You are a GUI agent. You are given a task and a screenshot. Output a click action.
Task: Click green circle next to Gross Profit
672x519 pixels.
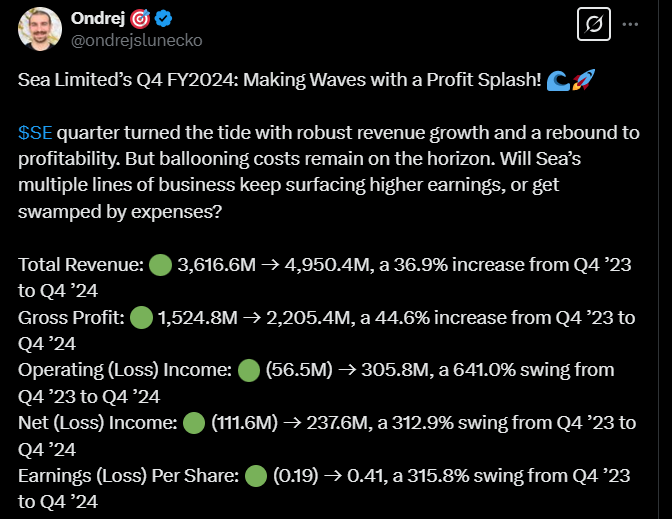[x=142, y=318]
